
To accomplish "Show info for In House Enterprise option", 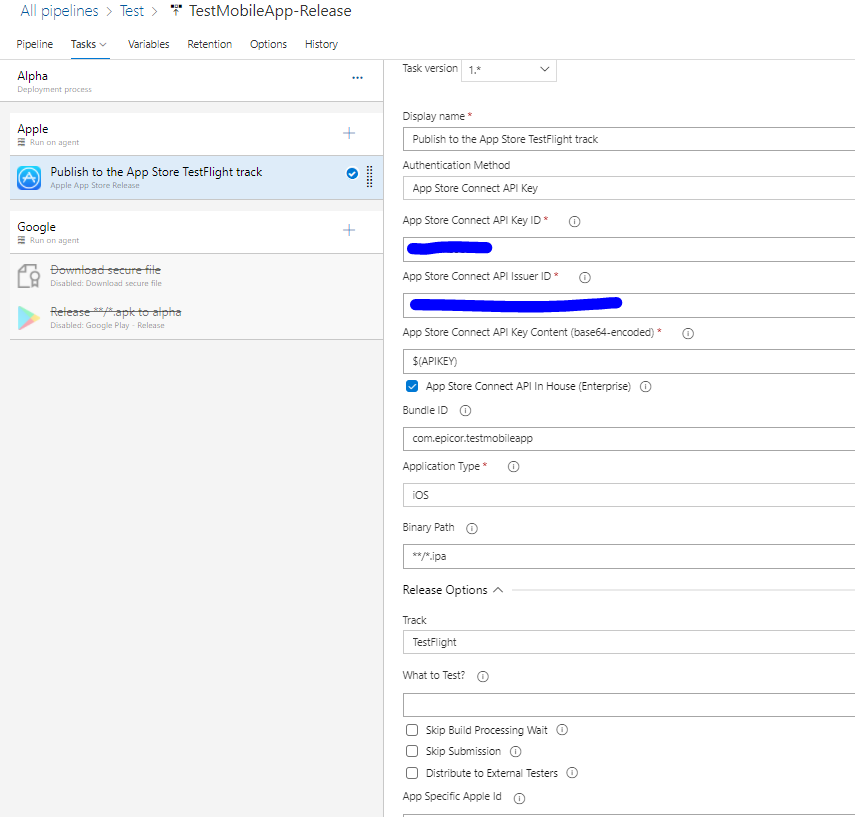I will pos(646,387).
